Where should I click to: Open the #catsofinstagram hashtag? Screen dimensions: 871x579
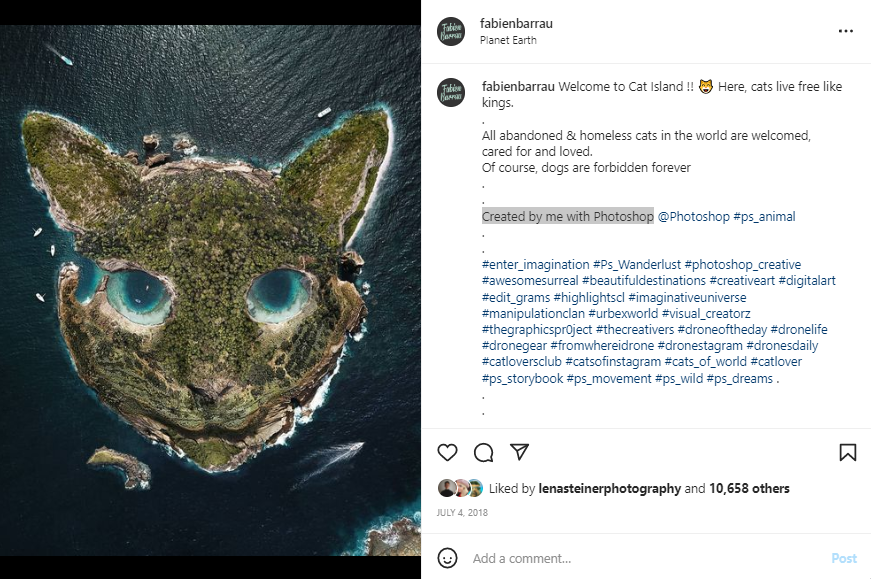[613, 362]
